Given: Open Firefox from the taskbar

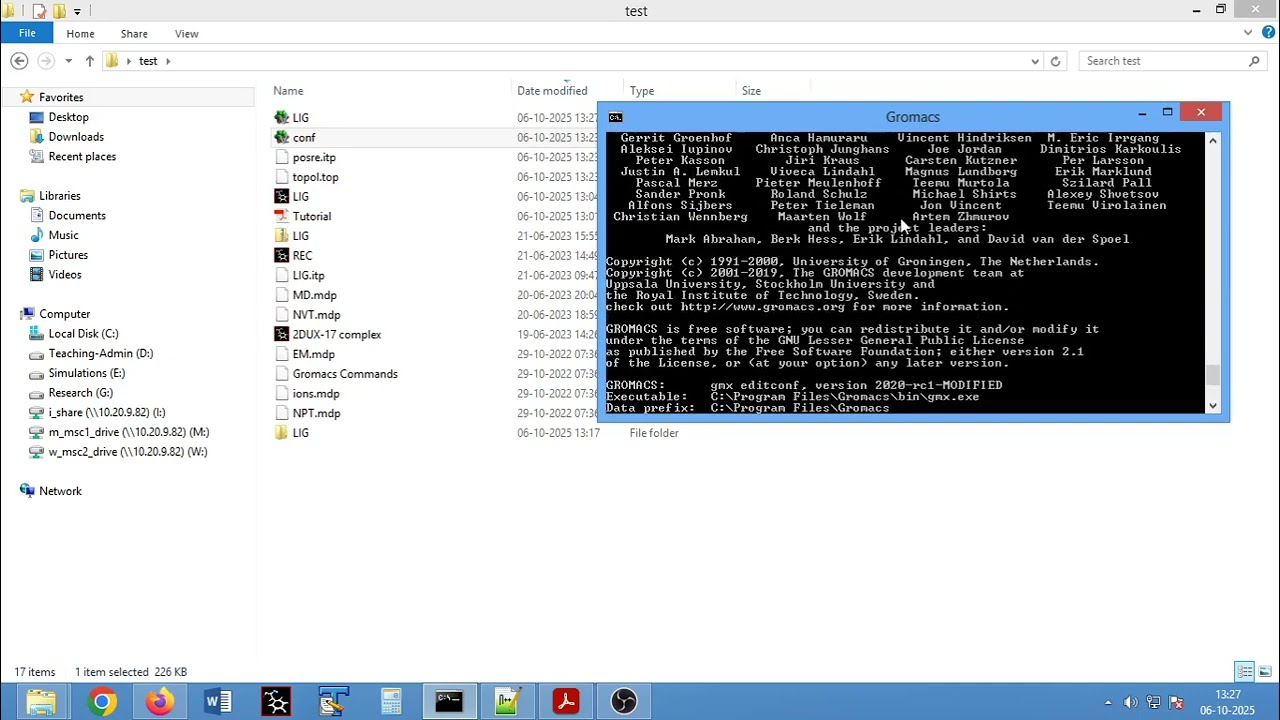Looking at the screenshot, I should (159, 702).
